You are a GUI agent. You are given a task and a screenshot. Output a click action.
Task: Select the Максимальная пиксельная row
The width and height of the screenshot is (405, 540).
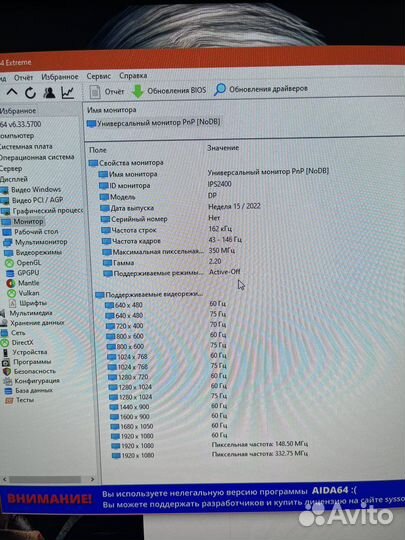tap(154, 252)
